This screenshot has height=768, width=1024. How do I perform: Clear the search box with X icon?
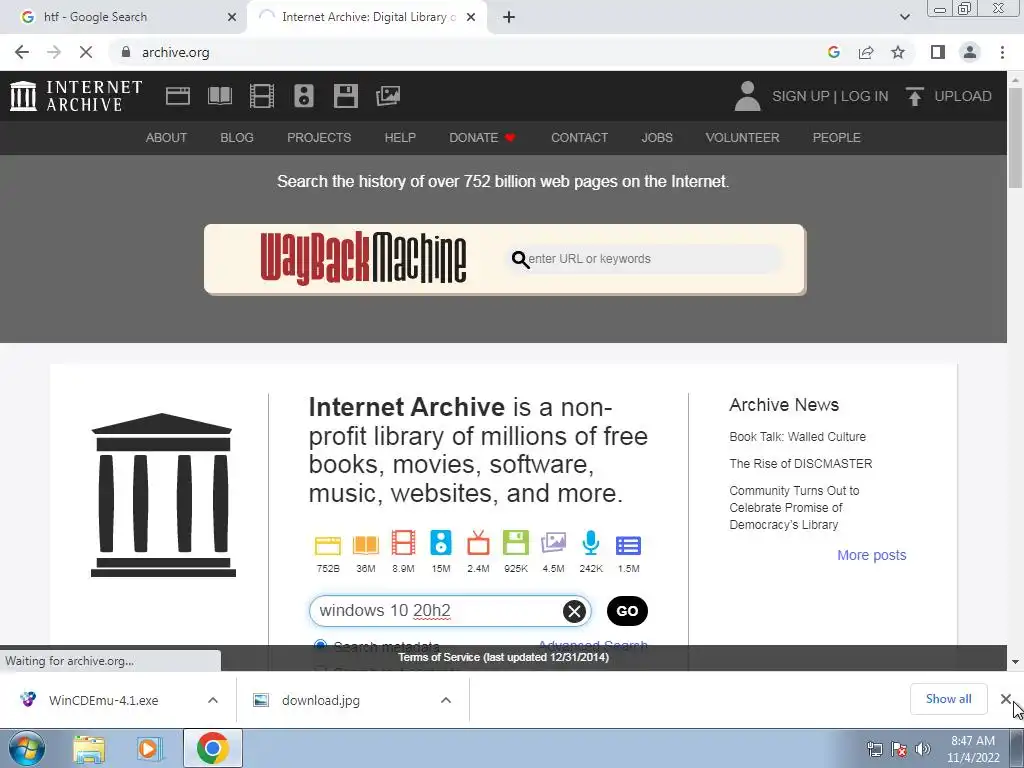[x=574, y=611]
